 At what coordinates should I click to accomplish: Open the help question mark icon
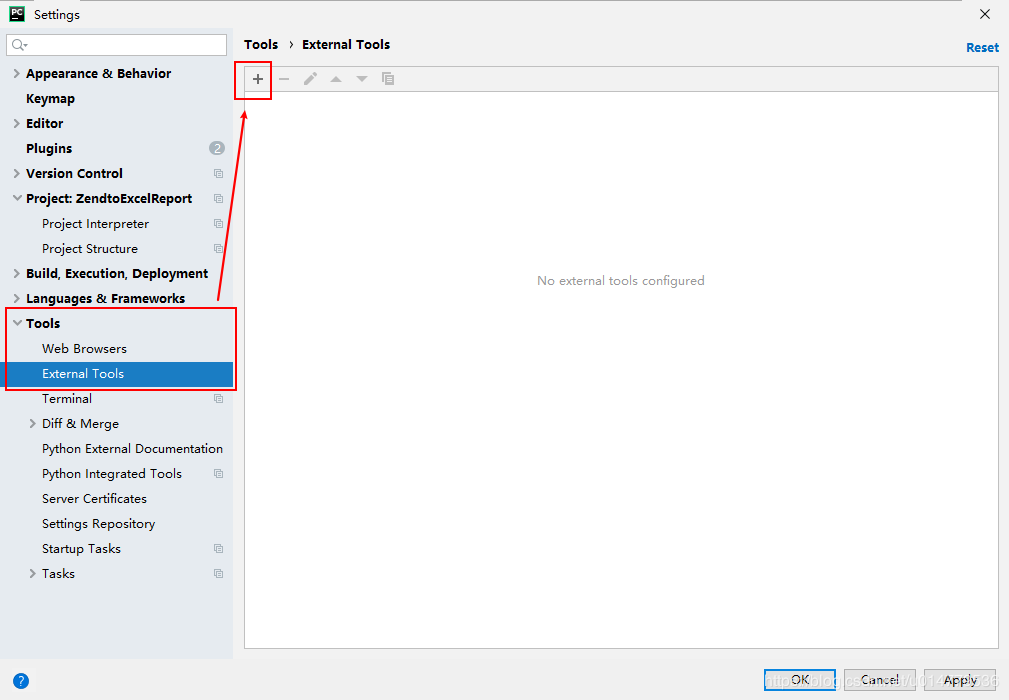tap(21, 681)
